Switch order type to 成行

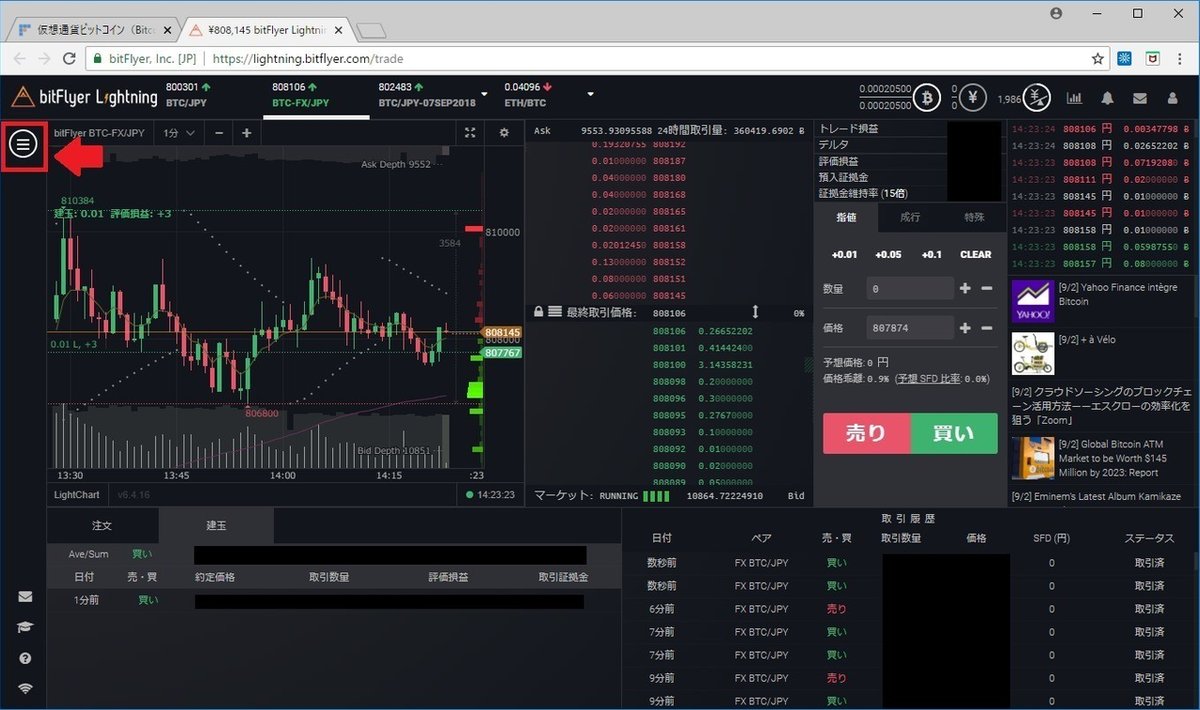(910, 217)
